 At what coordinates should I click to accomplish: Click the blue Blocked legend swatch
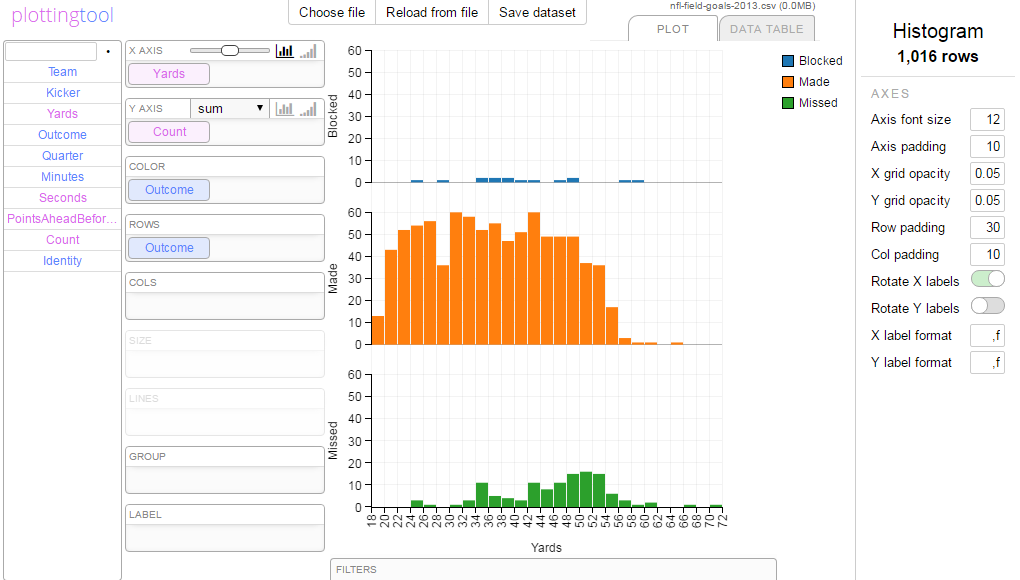click(x=788, y=61)
